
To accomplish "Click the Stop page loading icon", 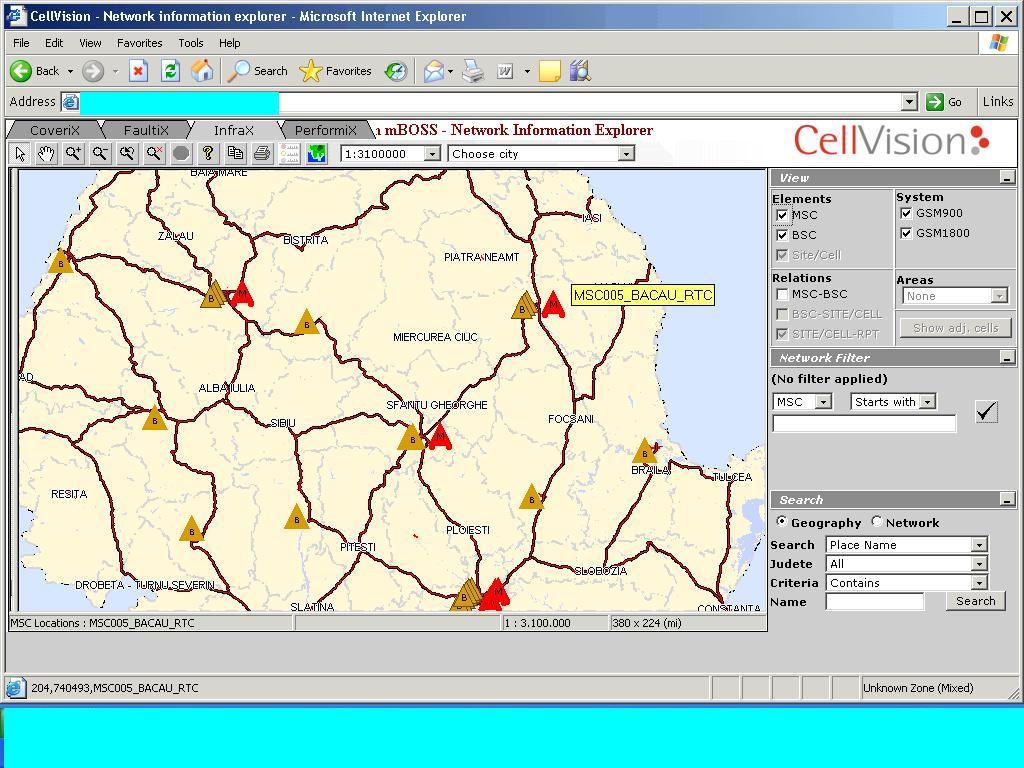I will pyautogui.click(x=138, y=71).
